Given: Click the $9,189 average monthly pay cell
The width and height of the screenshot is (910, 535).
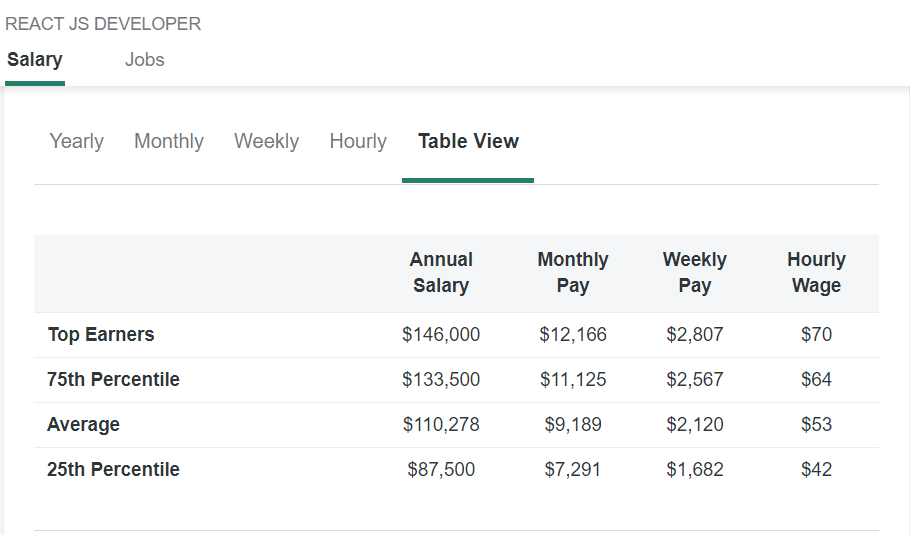Looking at the screenshot, I should (573, 424).
